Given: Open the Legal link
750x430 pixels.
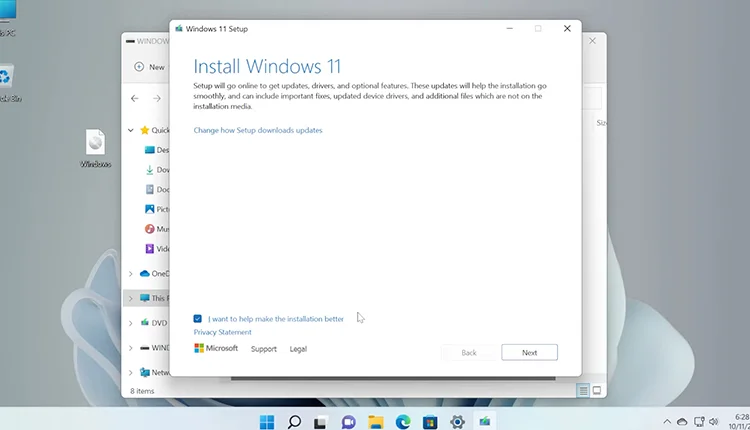Looking at the screenshot, I should 298,349.
